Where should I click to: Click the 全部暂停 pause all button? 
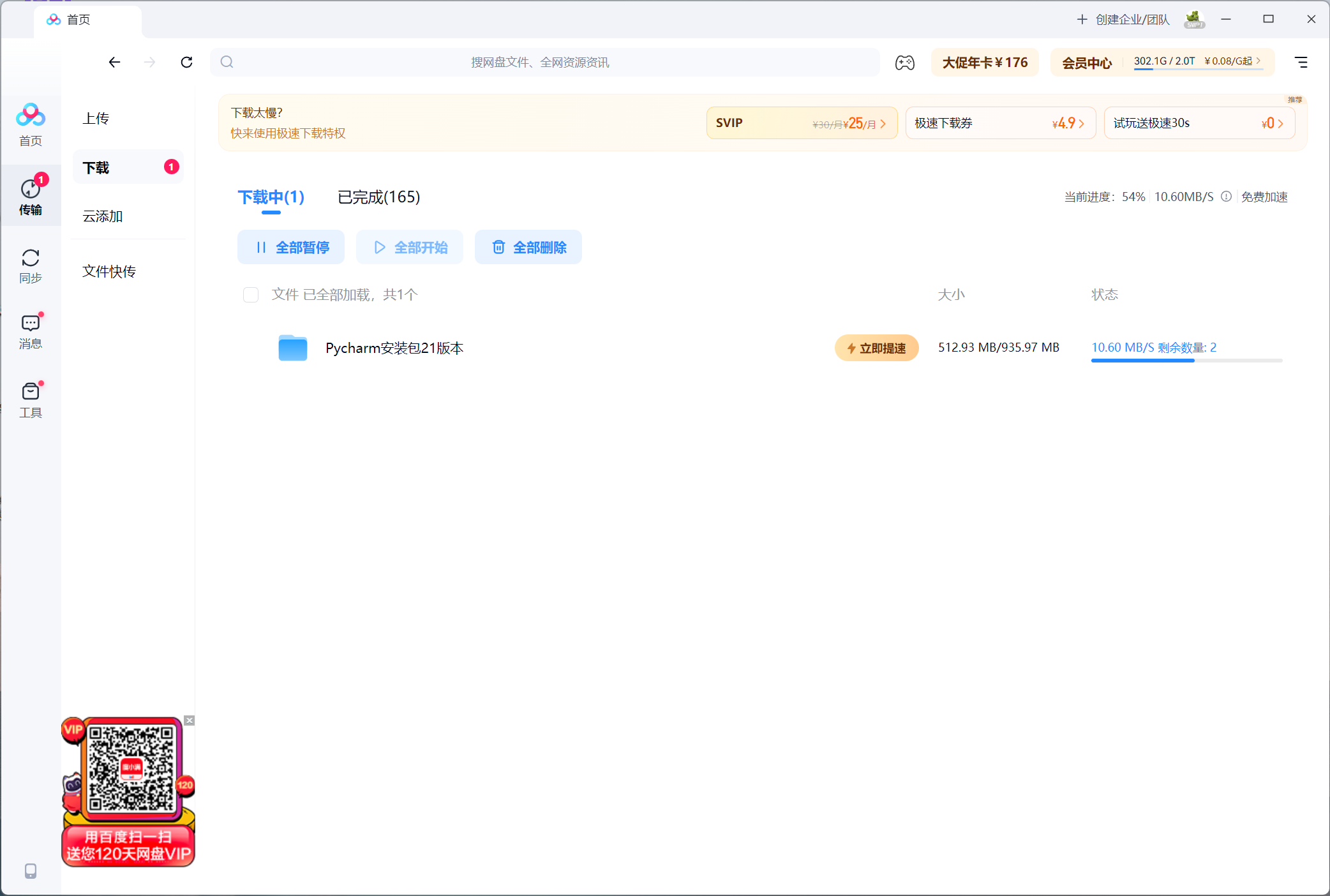[x=290, y=247]
